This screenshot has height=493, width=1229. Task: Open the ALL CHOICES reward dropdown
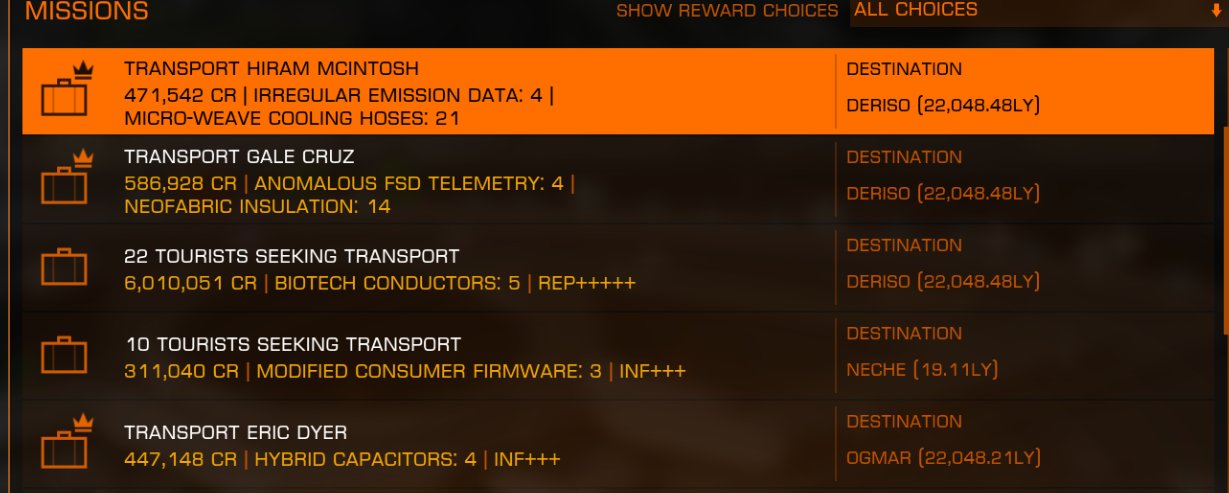(1036, 12)
